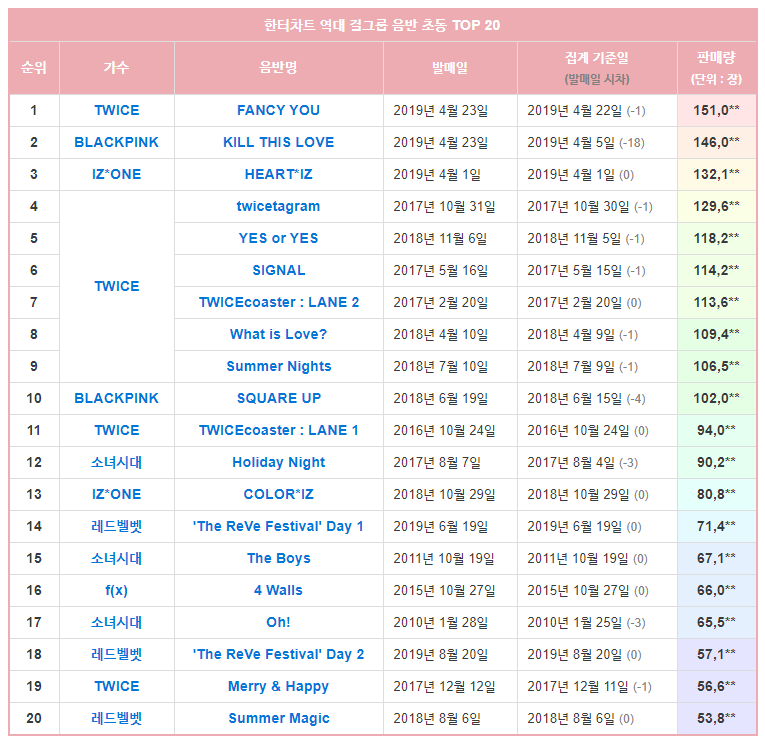
Task: Open the TWICEcoaster : LANE 2 link
Action: (x=279, y=302)
